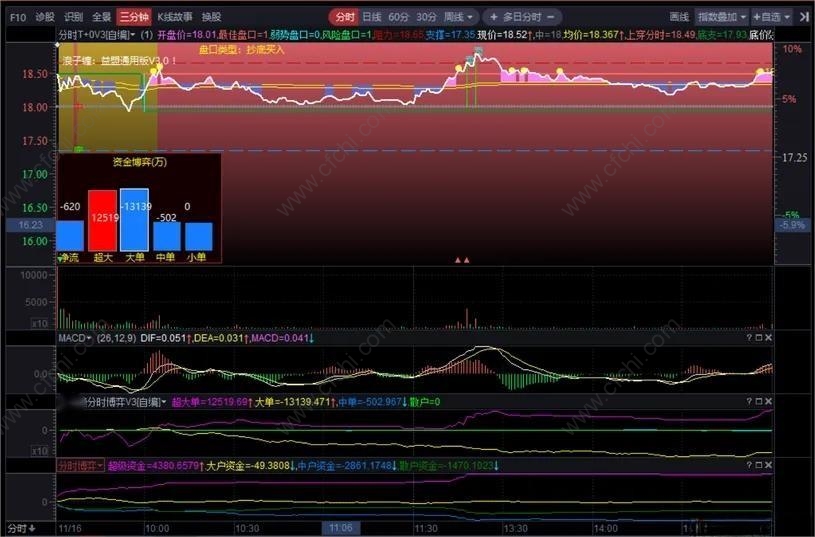Image resolution: width=815 pixels, height=537 pixels.
Task: Select the 中单 bar showing -502
Action: coord(167,237)
